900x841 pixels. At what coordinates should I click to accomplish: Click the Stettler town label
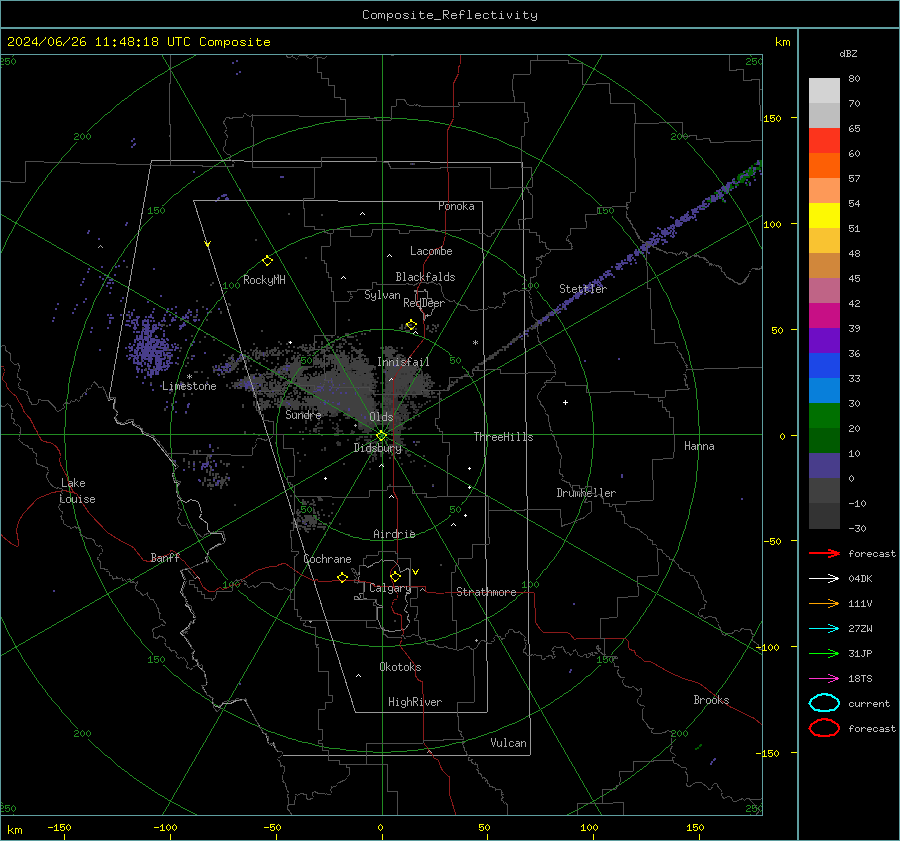point(583,289)
